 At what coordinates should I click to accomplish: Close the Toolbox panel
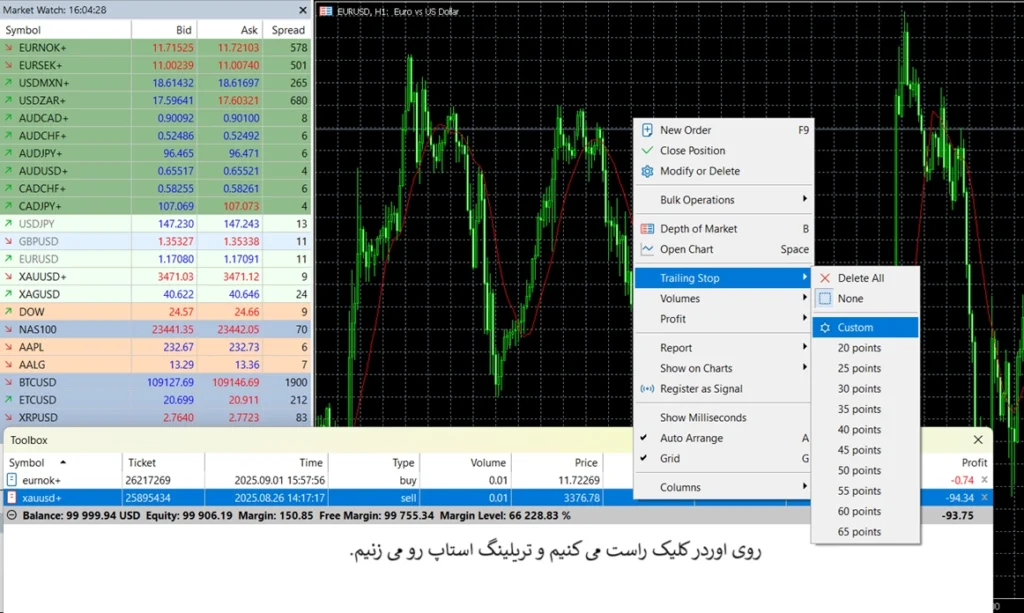pyautogui.click(x=978, y=440)
